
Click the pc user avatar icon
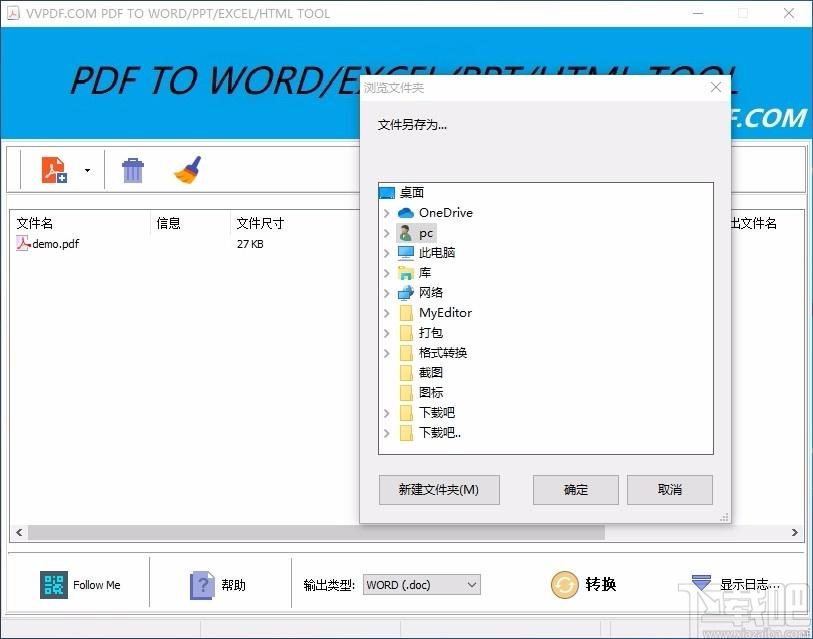[x=405, y=233]
